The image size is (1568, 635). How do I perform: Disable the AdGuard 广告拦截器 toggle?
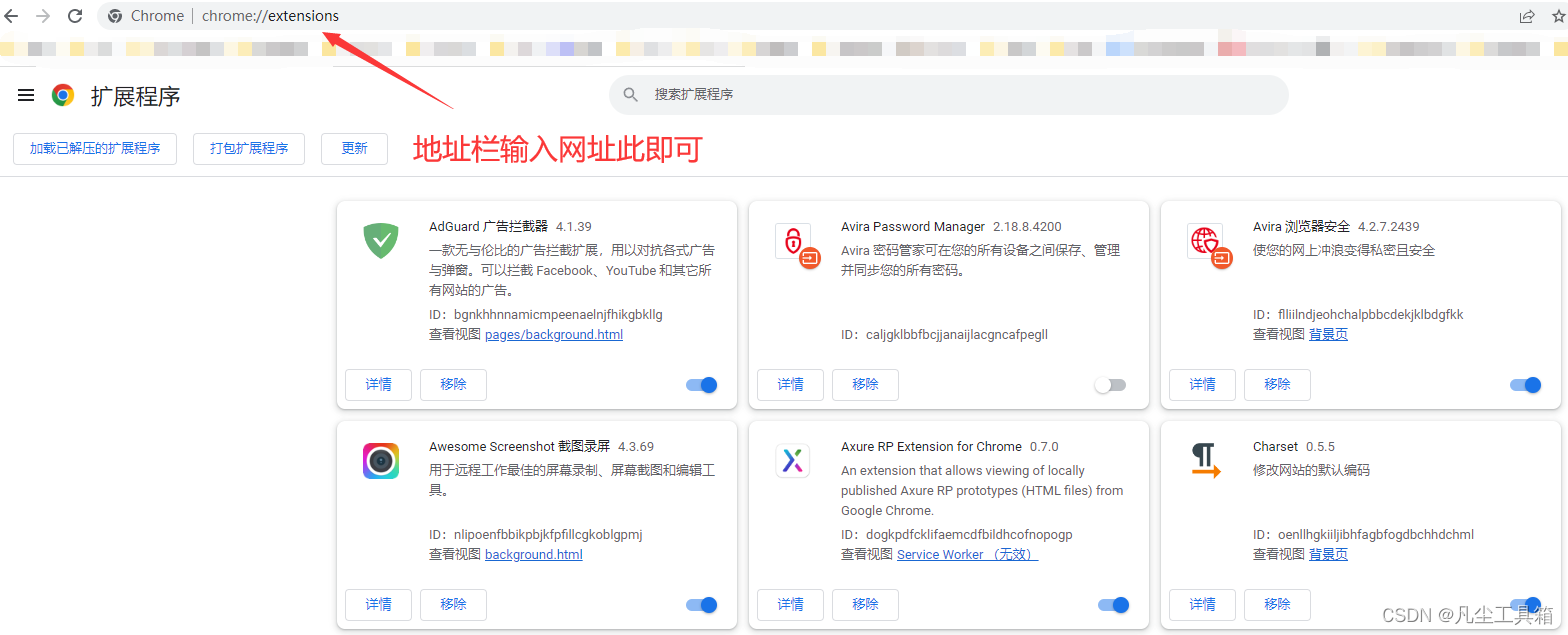[702, 385]
